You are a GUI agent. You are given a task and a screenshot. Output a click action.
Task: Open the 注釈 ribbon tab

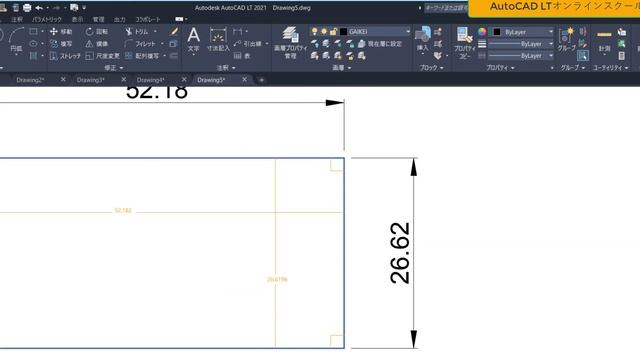[17, 19]
